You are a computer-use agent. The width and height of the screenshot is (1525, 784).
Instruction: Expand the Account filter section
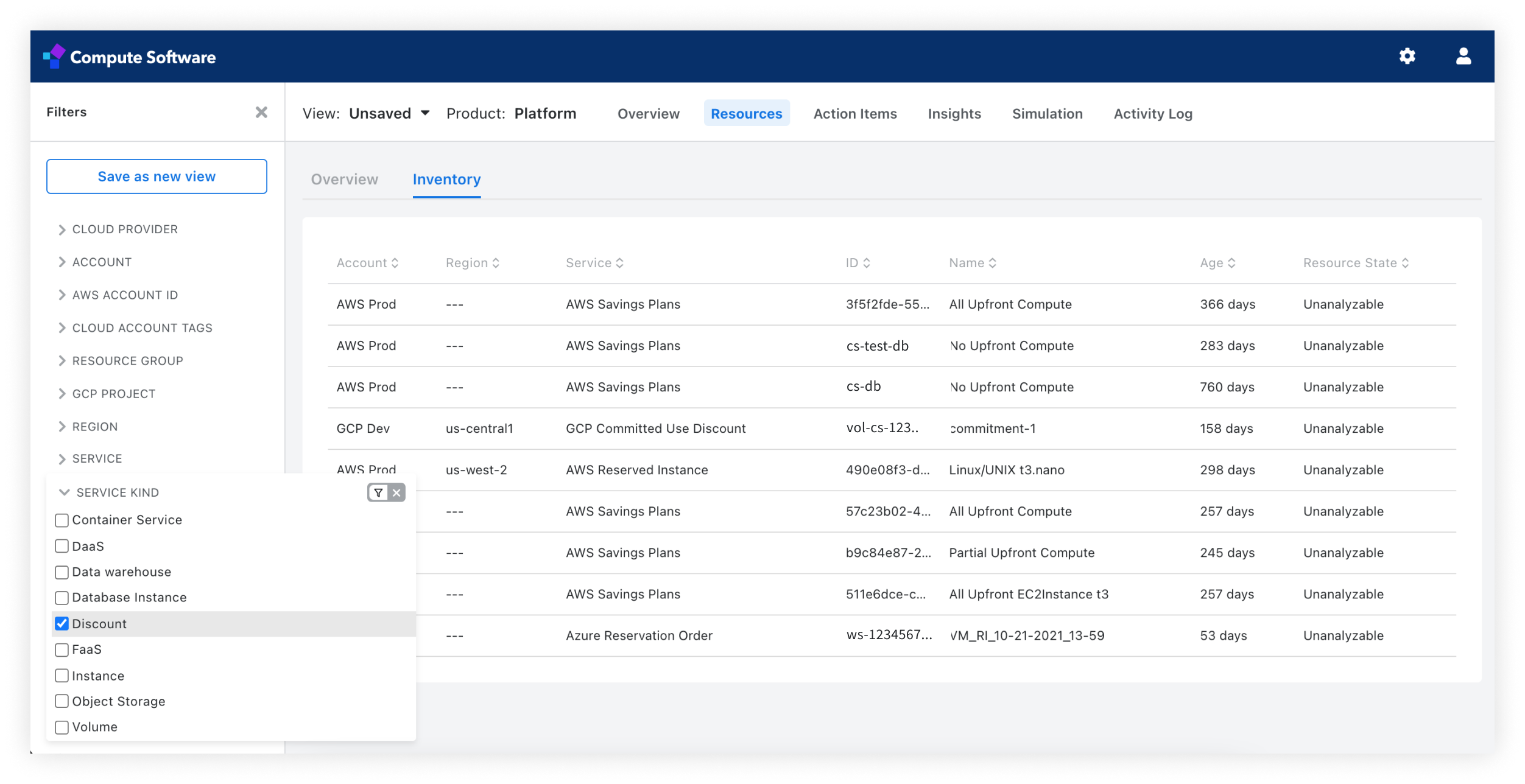click(x=95, y=262)
